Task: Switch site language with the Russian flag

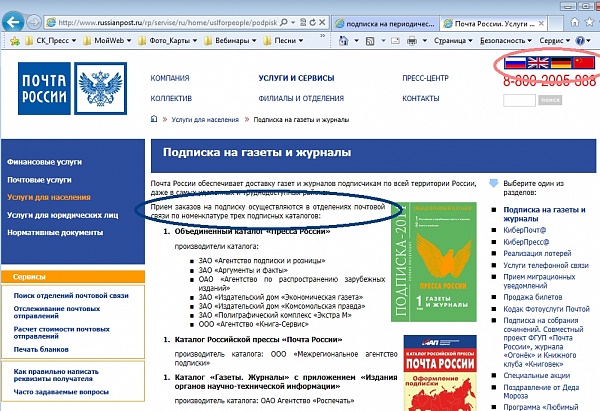Action: (515, 62)
